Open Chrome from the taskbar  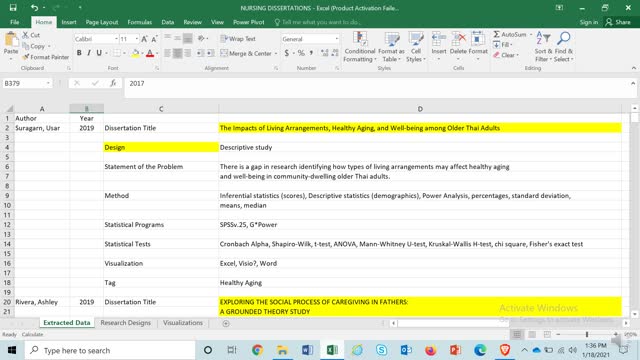257,350
